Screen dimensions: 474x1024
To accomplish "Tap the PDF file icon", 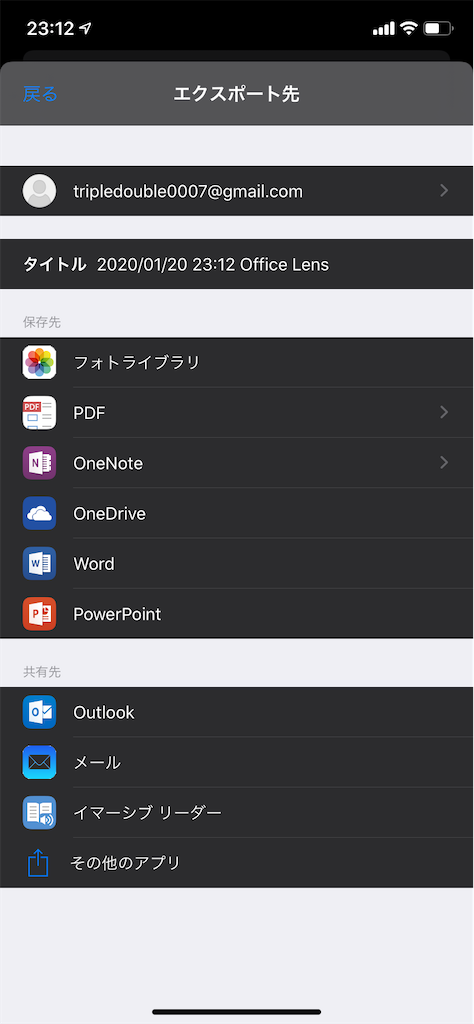I will (x=39, y=413).
